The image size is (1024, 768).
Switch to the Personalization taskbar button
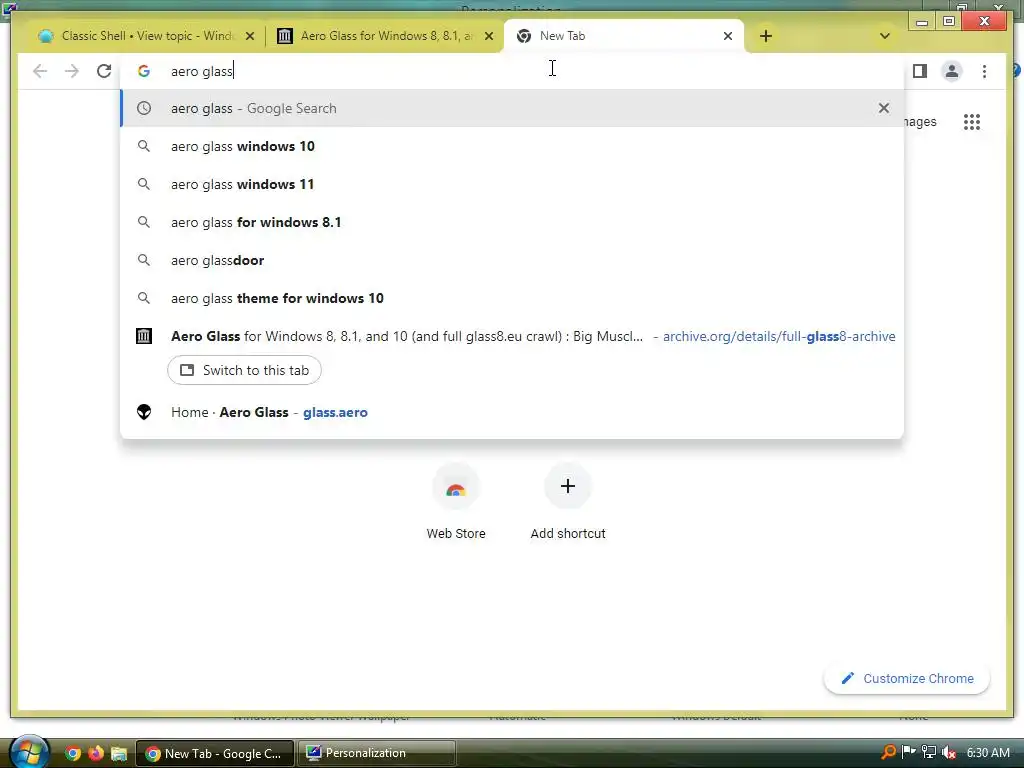click(x=377, y=753)
